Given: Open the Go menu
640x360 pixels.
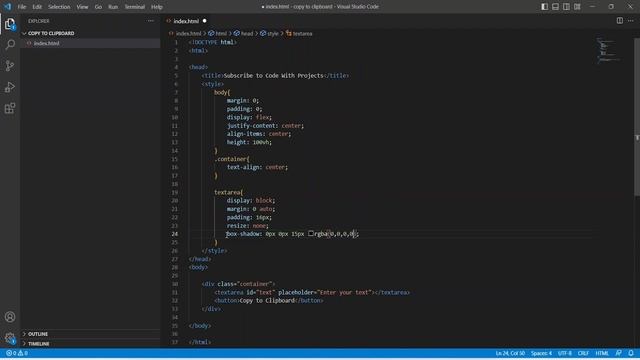Looking at the screenshot, I should pos(98,7).
